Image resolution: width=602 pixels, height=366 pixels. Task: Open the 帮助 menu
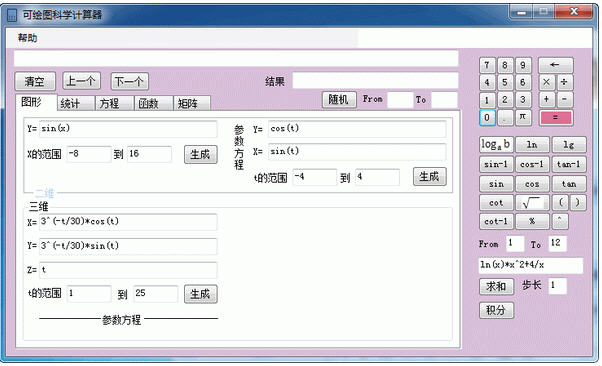(x=28, y=38)
